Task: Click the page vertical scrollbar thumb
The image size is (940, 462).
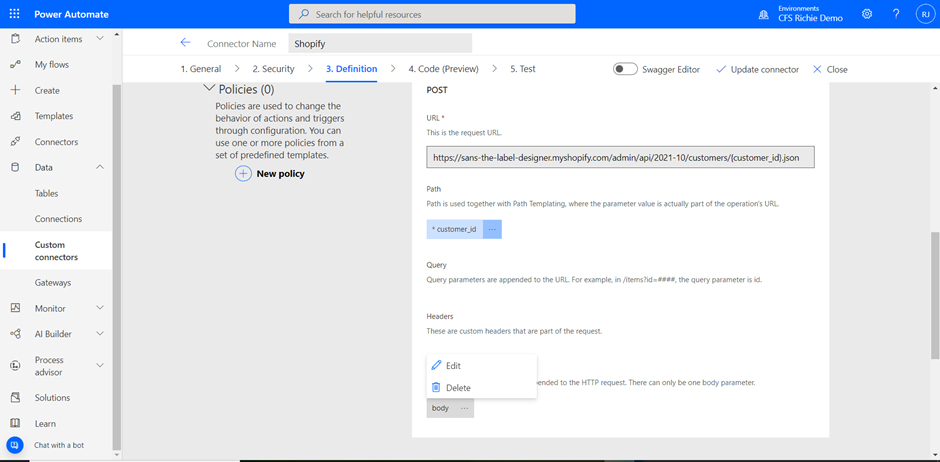Action: (x=935, y=295)
